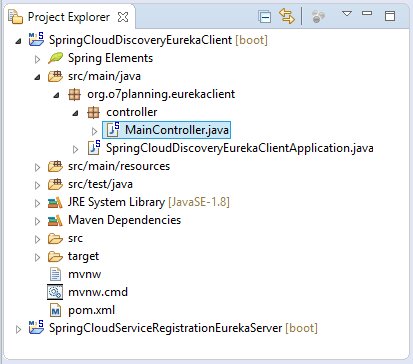Viewport: 413px width, 364px height.
Task: Click the mvnw text file icon
Action: [55, 274]
